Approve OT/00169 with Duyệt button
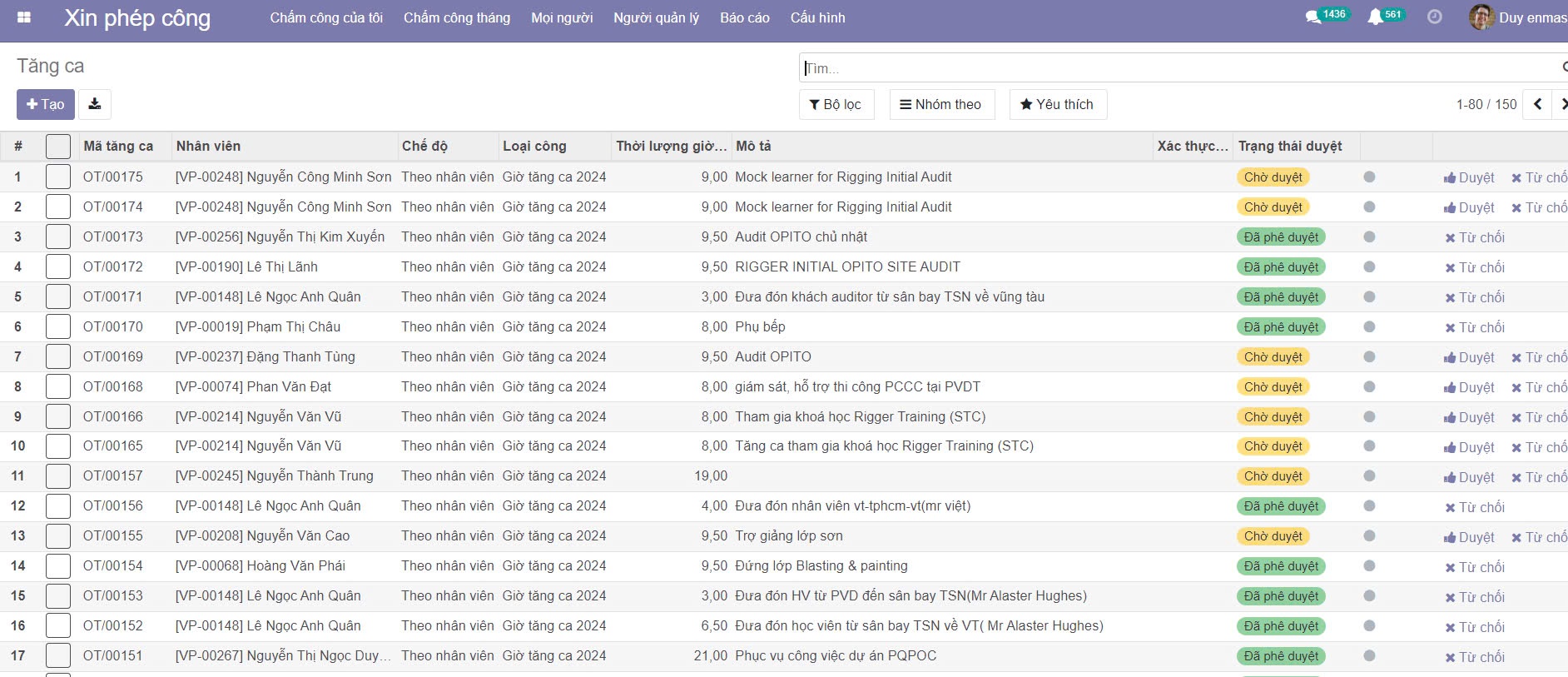Image resolution: width=1568 pixels, height=677 pixels. click(x=1469, y=357)
